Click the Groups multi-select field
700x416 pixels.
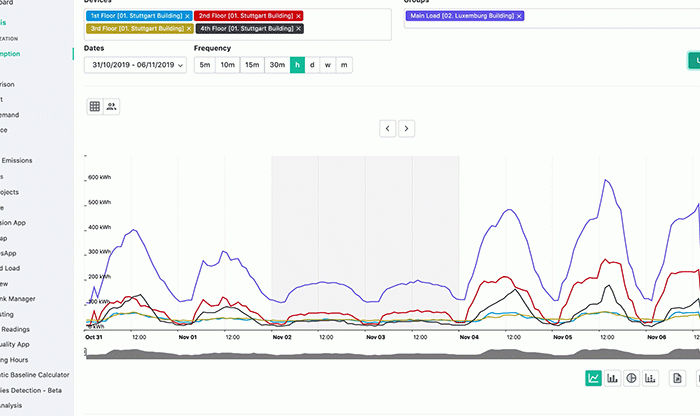tap(552, 18)
